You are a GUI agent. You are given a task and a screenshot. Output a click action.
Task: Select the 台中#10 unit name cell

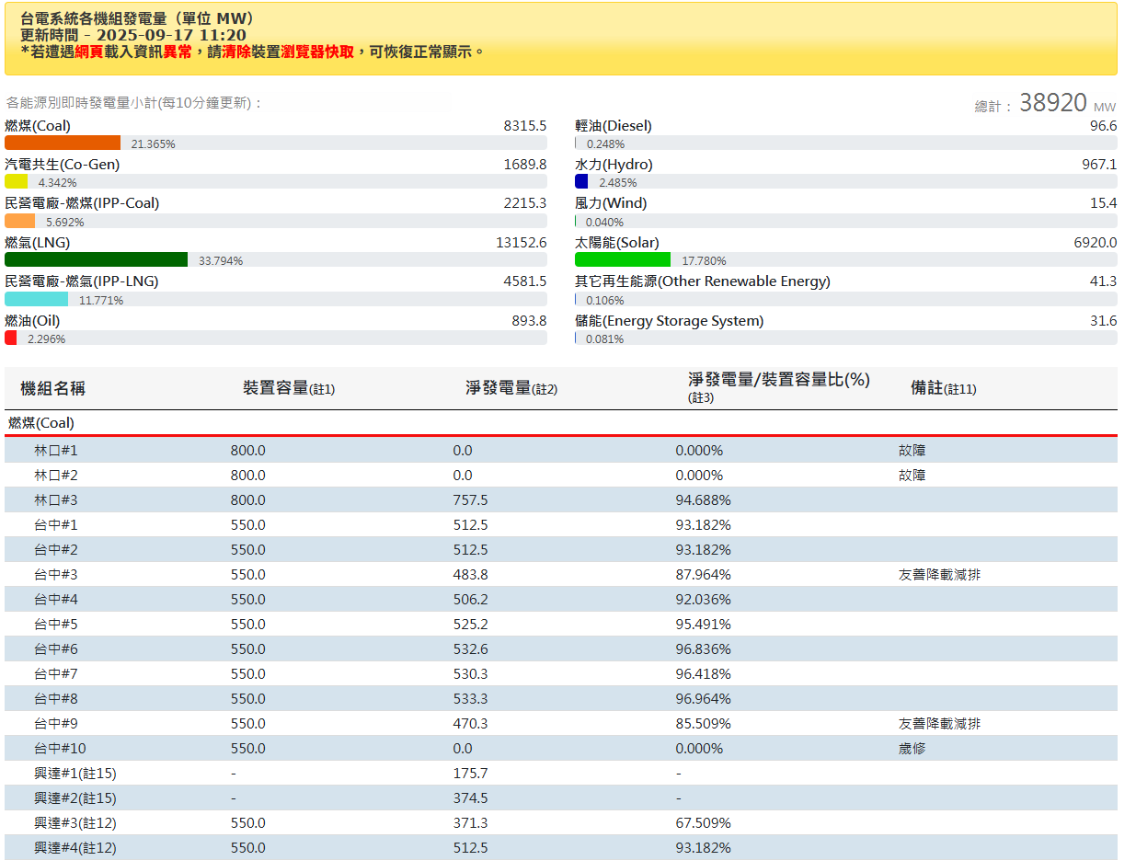[x=60, y=748]
